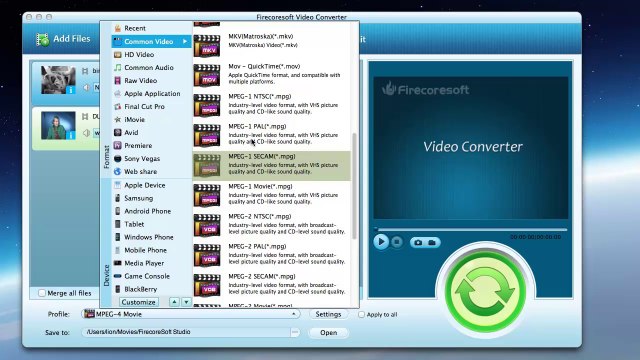Click the BlackBerry category icon
The height and width of the screenshot is (360, 640).
[118, 289]
